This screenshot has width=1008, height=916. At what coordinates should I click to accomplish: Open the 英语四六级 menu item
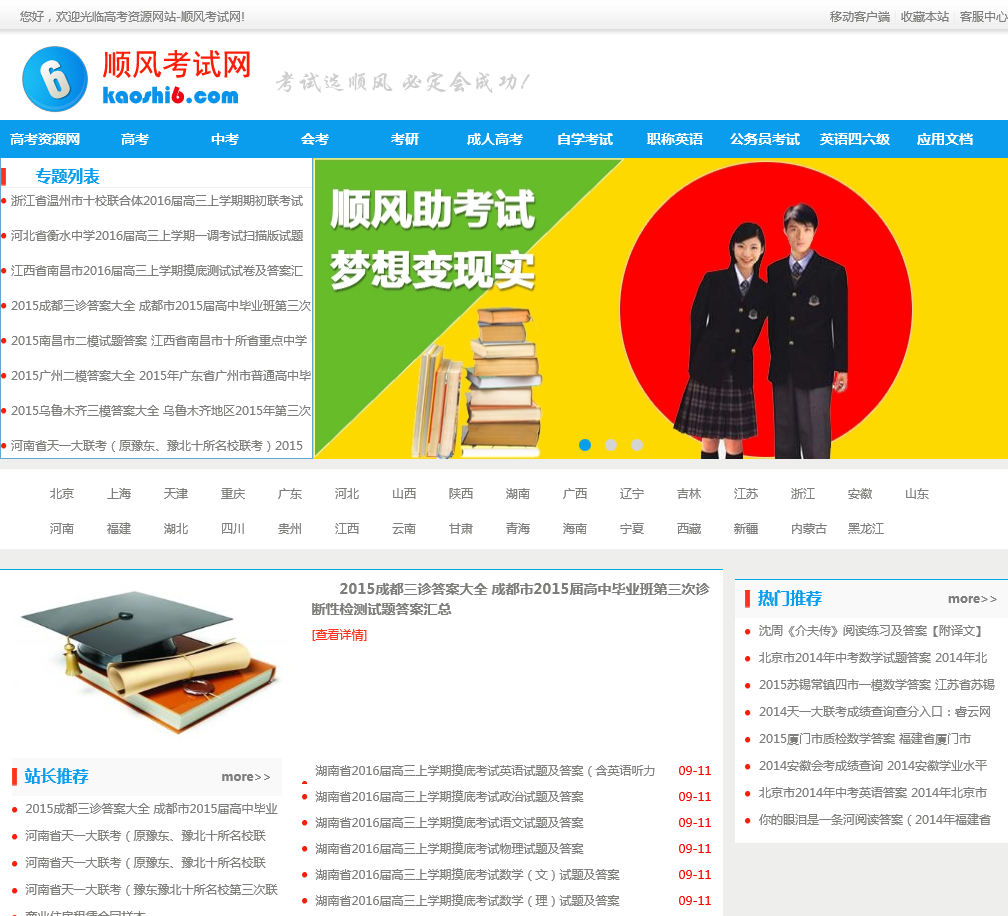tap(855, 139)
